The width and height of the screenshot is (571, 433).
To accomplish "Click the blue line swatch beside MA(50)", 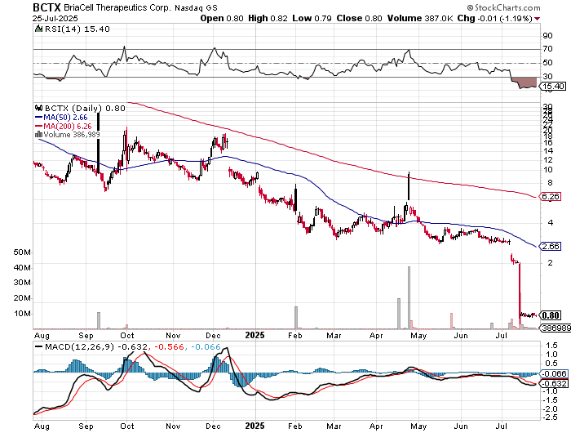I will click(39, 117).
